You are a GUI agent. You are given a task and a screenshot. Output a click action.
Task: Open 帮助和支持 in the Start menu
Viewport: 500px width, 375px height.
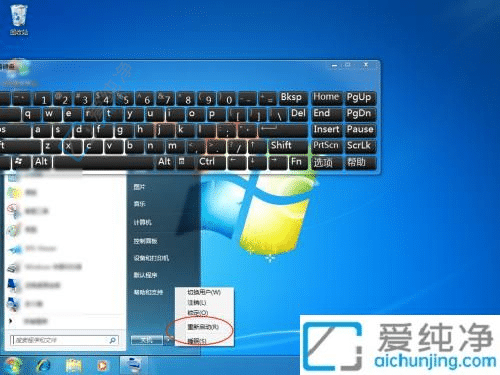(x=148, y=292)
